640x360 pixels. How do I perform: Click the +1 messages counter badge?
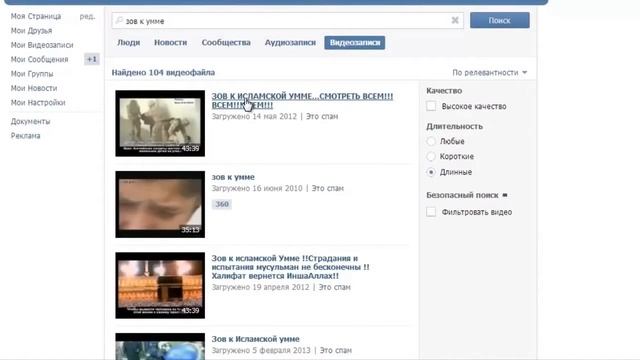point(92,59)
